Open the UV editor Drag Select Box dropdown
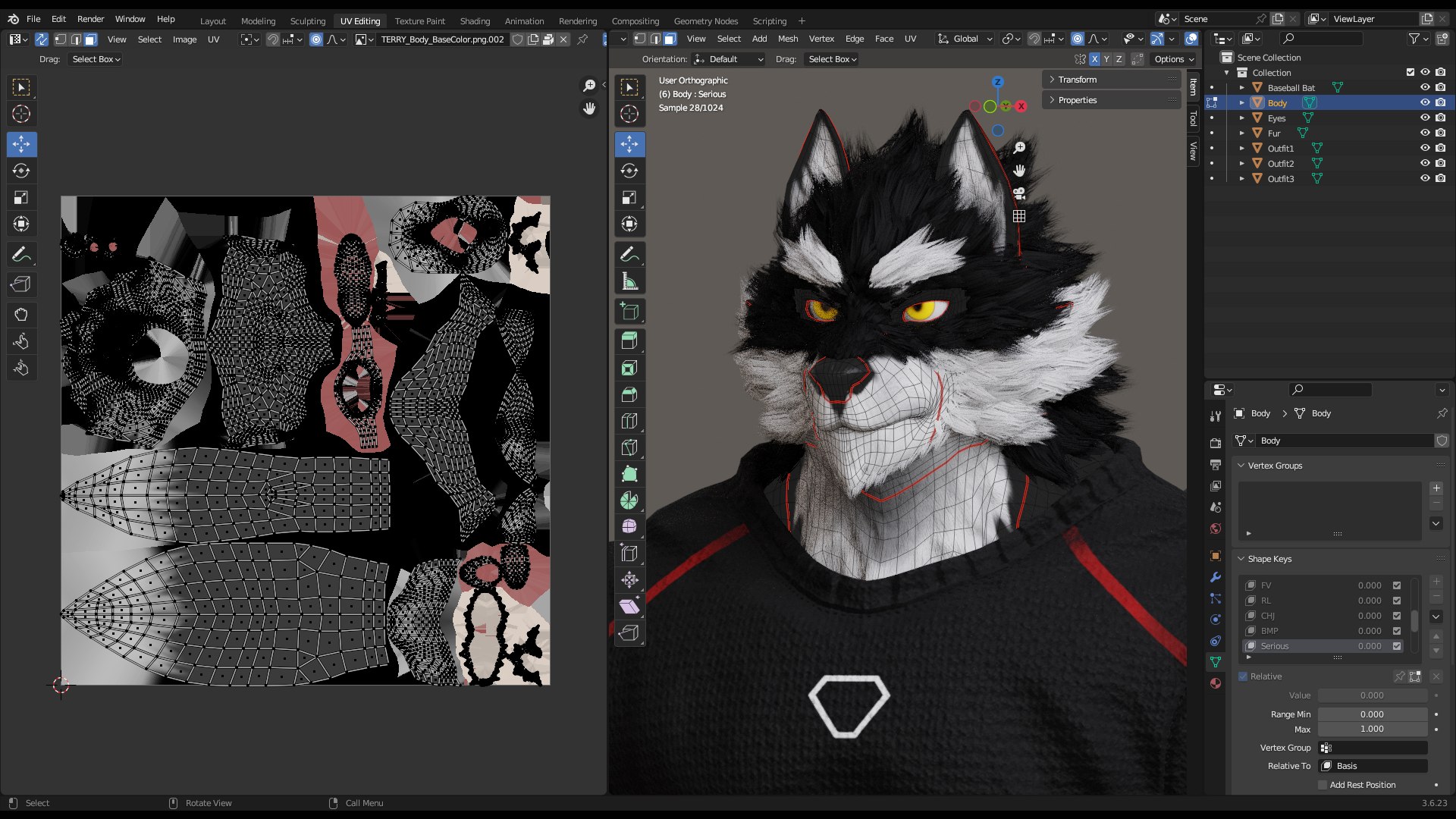1456x819 pixels. (96, 59)
